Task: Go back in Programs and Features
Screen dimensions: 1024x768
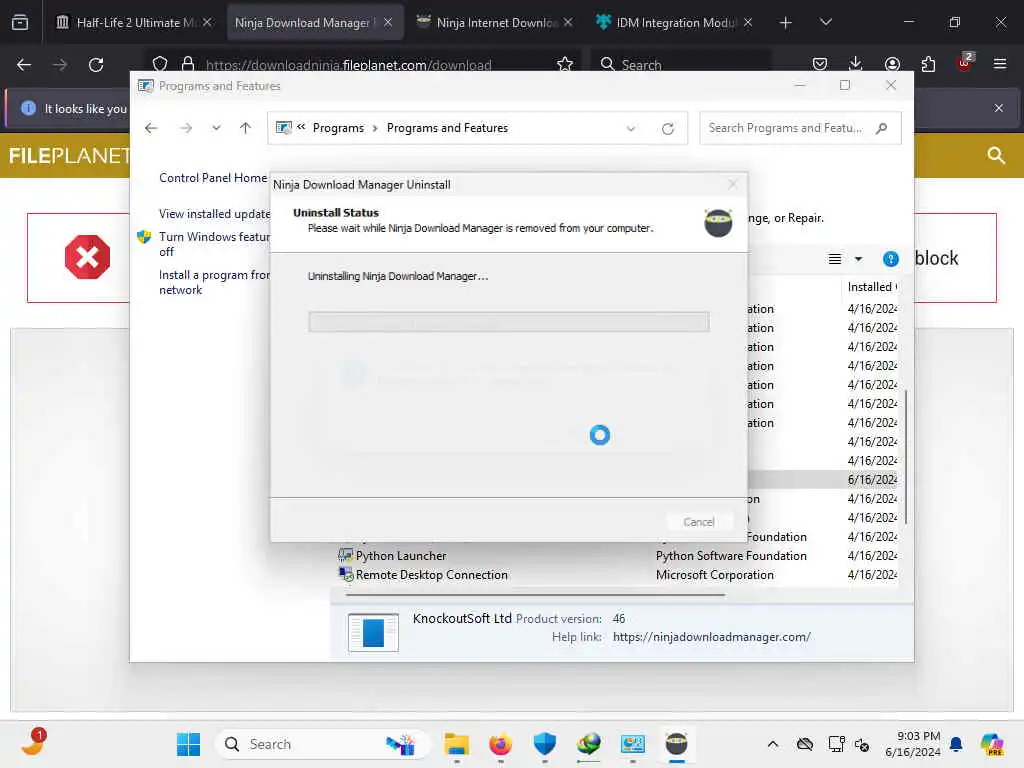Action: pyautogui.click(x=151, y=128)
